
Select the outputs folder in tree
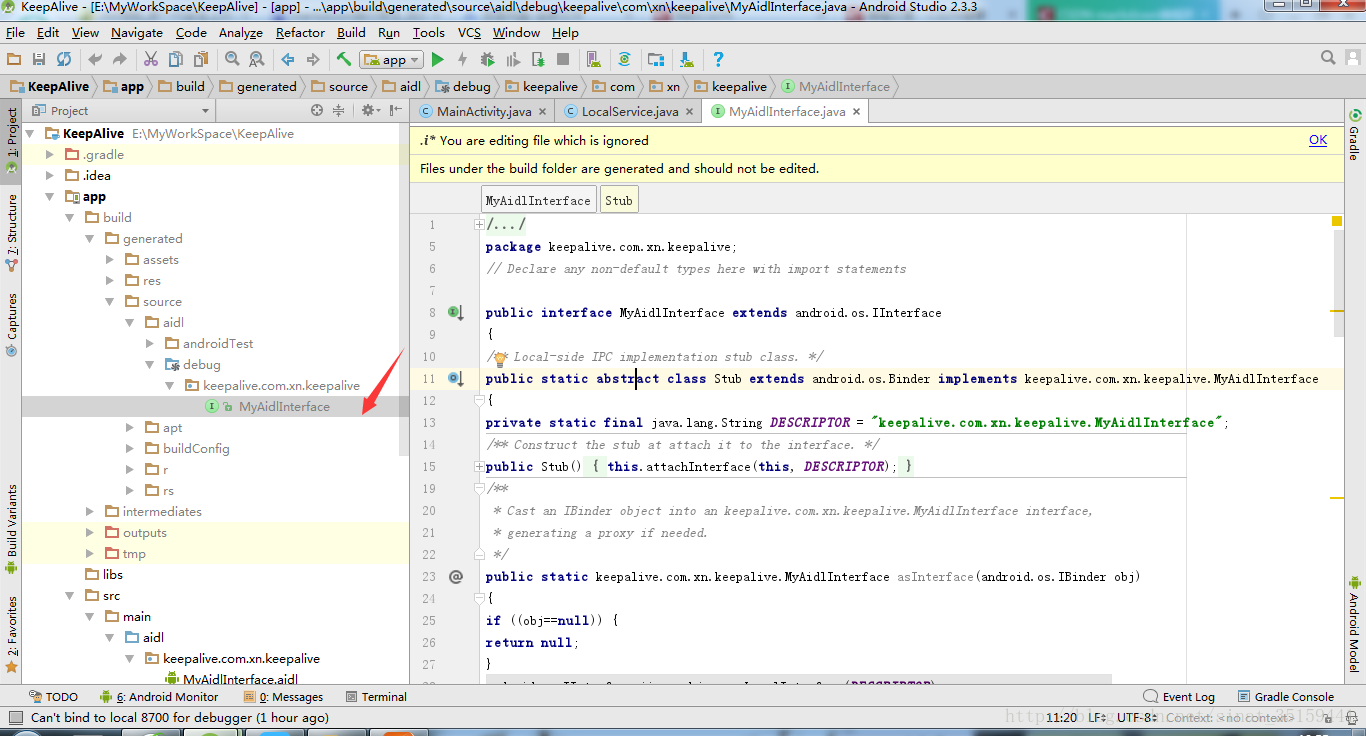pos(144,532)
